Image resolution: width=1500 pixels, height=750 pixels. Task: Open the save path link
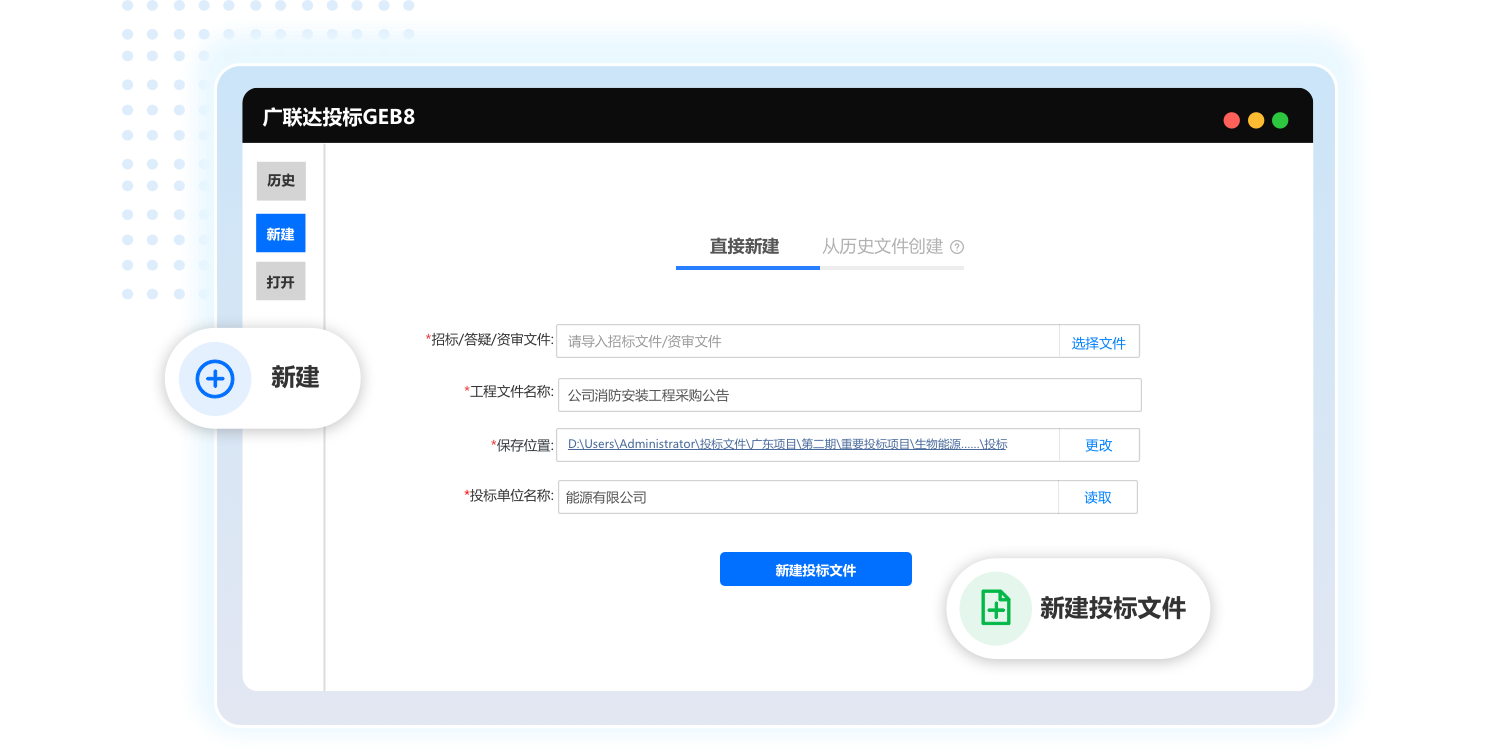coord(787,444)
